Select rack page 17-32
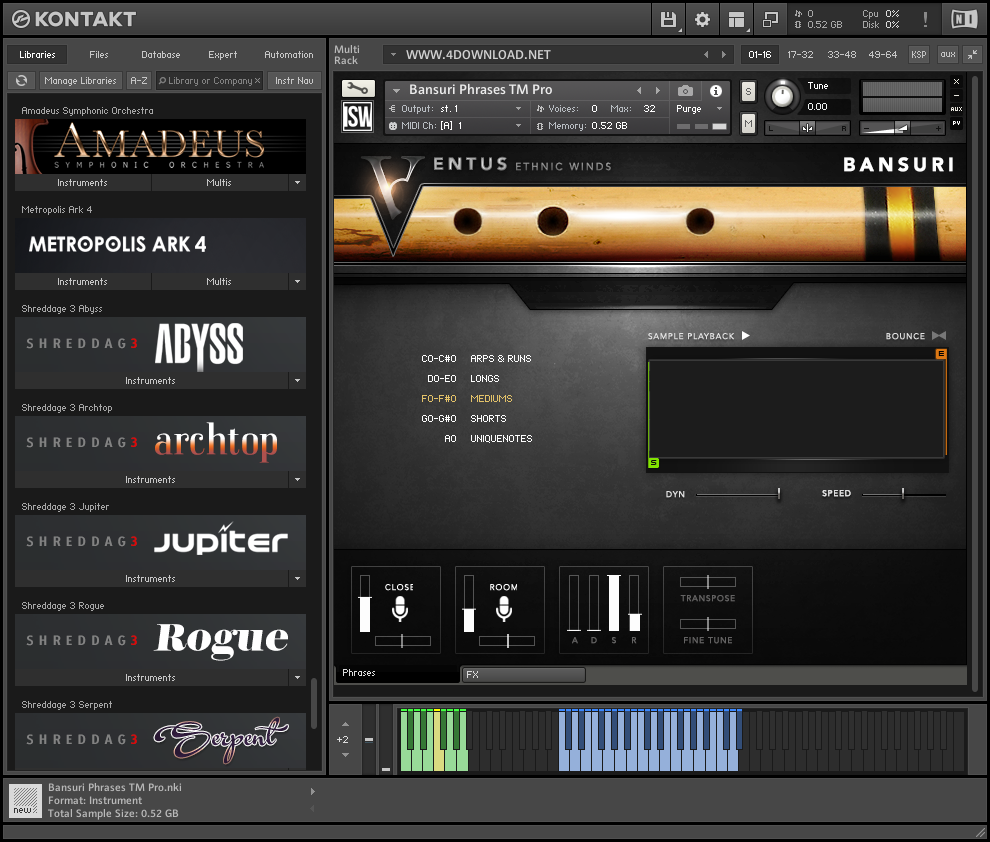Image resolution: width=990 pixels, height=842 pixels. coord(800,55)
